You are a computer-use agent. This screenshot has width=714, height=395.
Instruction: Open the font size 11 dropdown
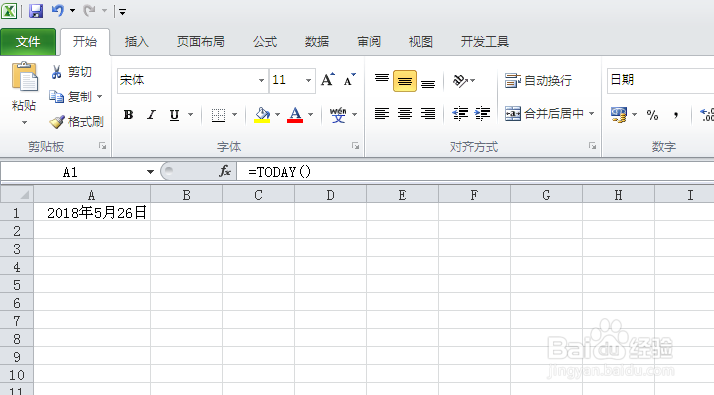point(308,81)
